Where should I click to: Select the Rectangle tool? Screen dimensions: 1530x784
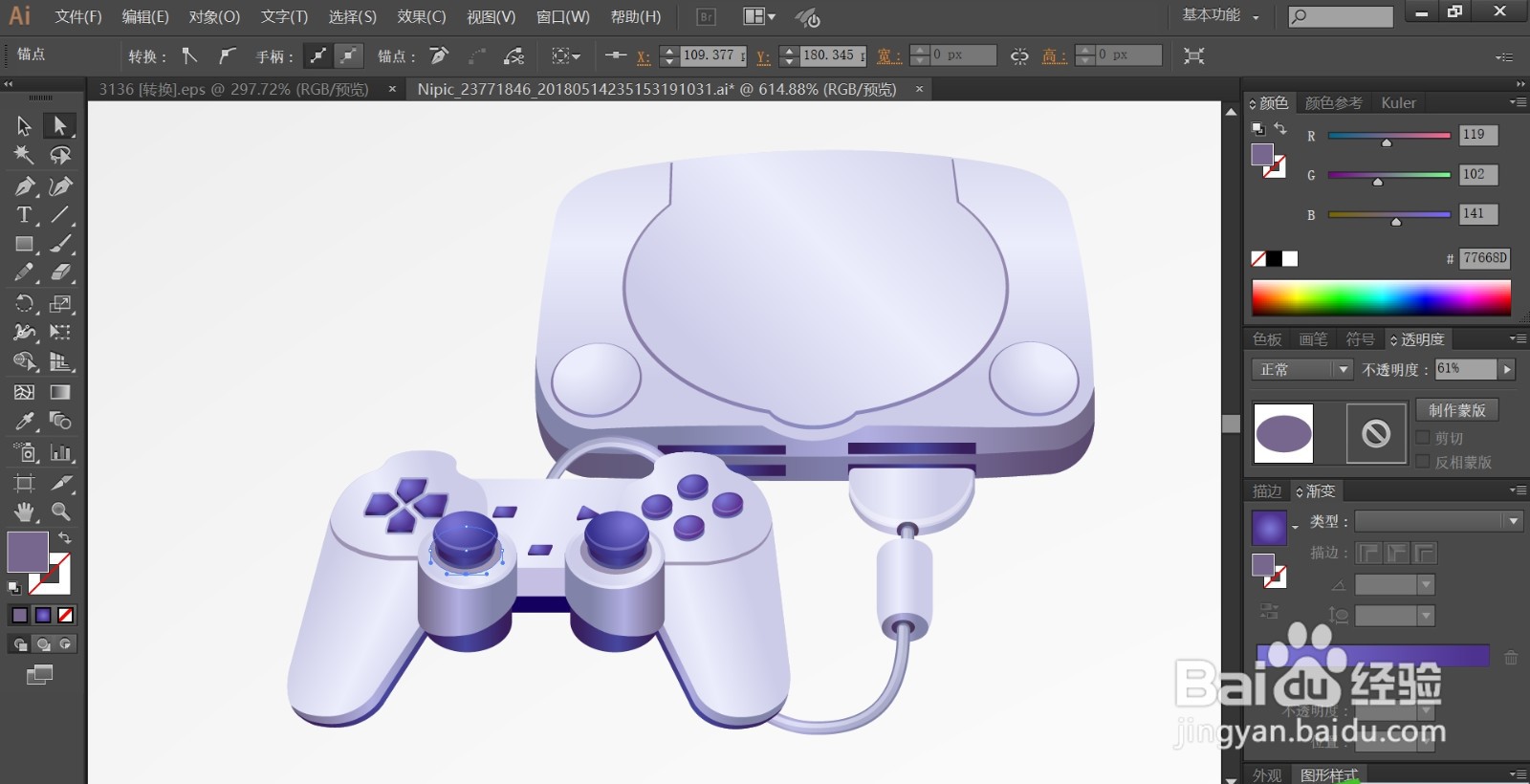point(24,244)
